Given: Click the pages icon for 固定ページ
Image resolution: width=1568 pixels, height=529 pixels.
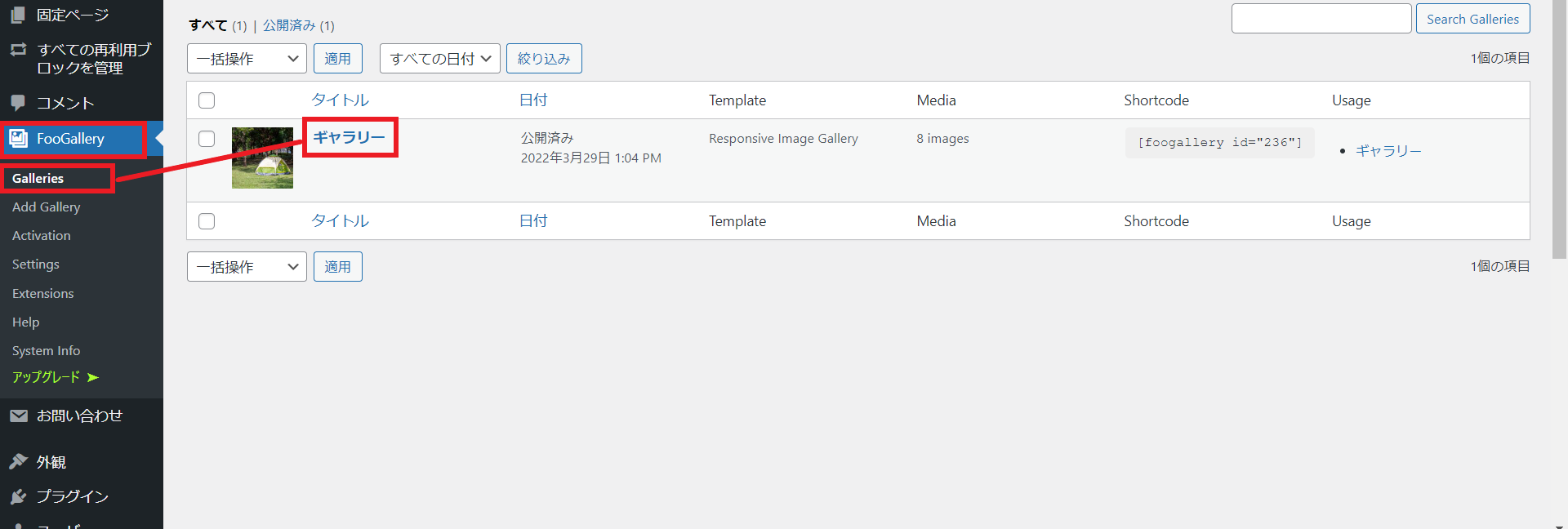Looking at the screenshot, I should [x=18, y=15].
